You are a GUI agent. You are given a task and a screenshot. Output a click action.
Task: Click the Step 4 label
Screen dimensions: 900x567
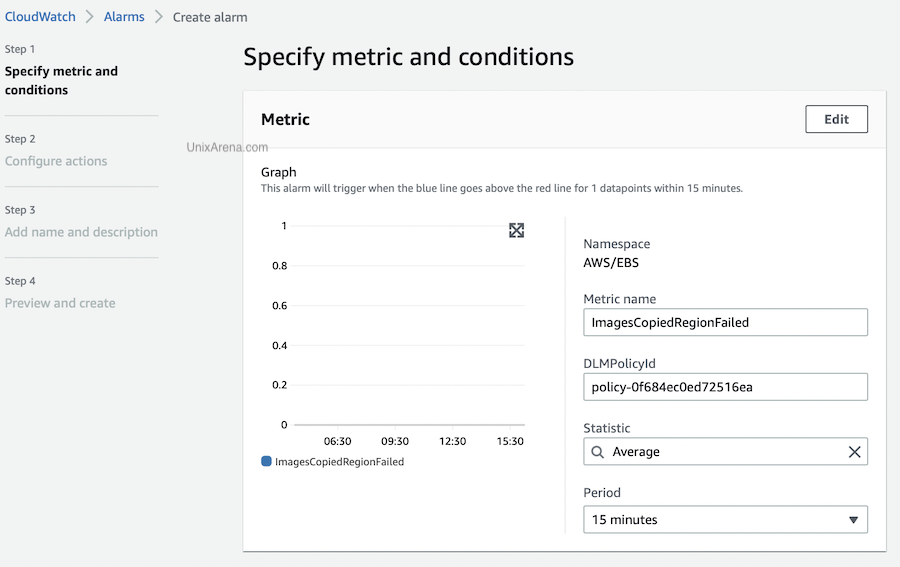(x=20, y=281)
